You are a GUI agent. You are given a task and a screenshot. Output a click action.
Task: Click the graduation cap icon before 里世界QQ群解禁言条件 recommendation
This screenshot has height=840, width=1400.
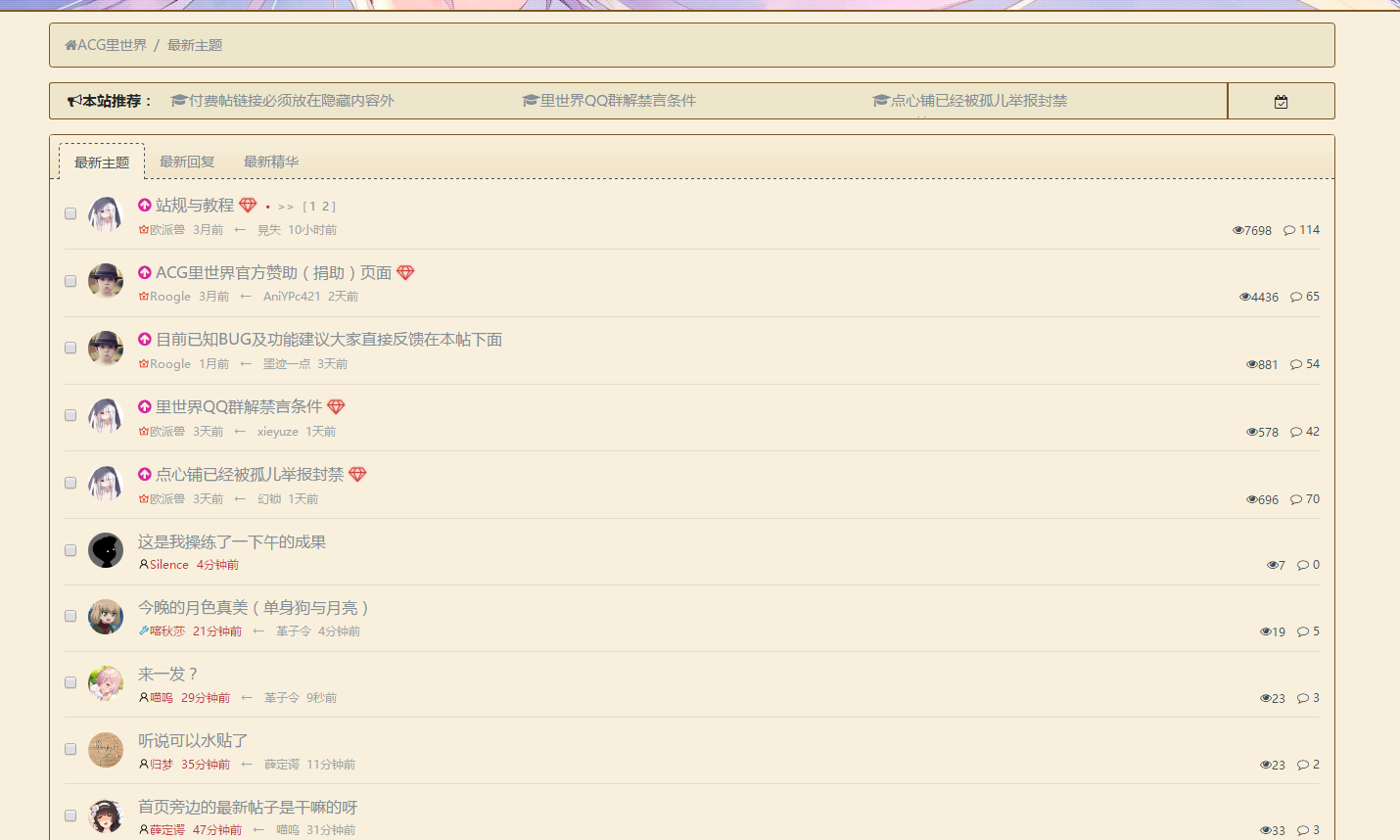[x=531, y=101]
